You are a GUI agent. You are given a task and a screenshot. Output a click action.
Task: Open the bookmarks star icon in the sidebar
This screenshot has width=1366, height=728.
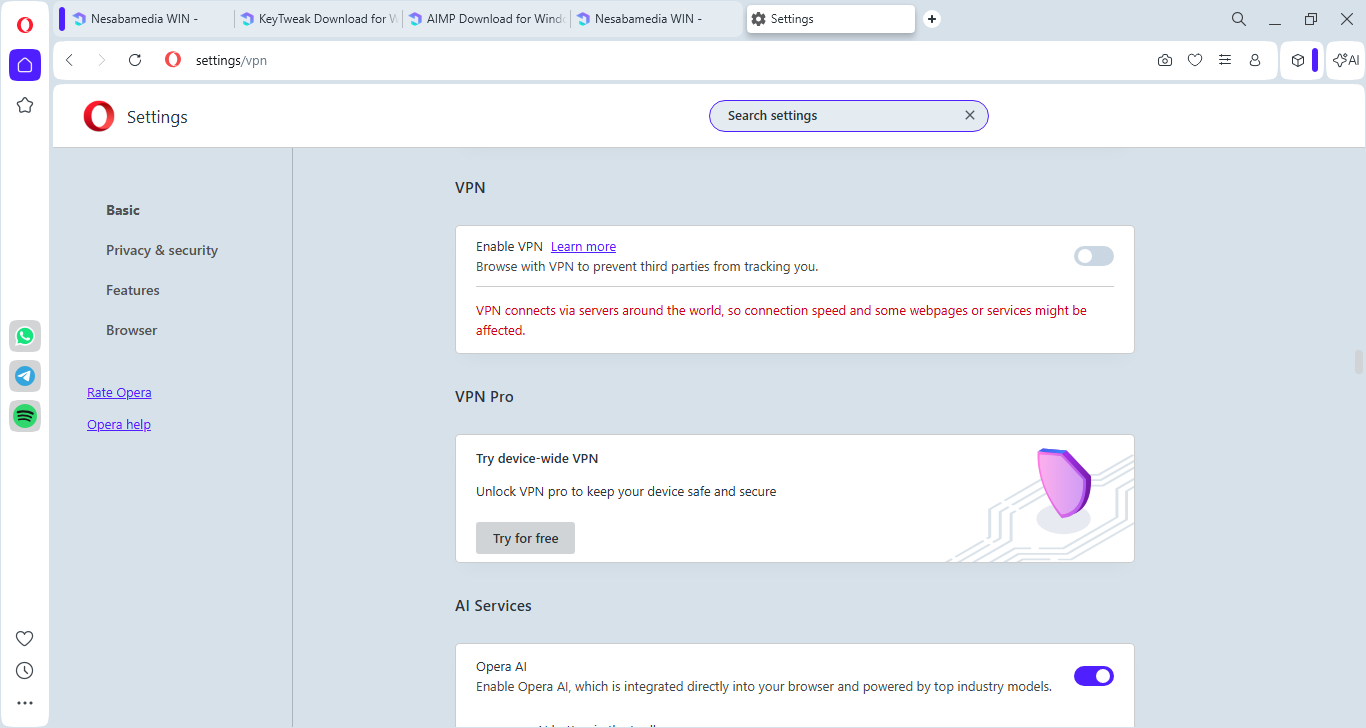[25, 105]
